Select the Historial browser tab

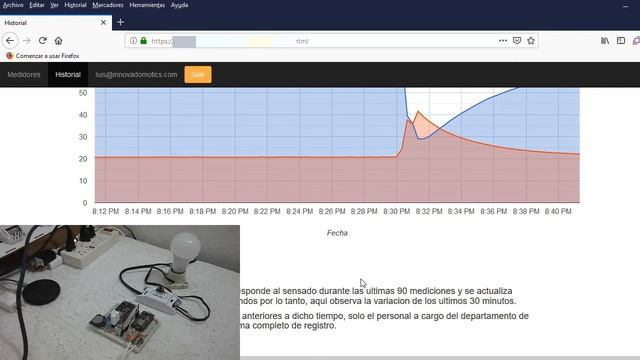point(56,23)
